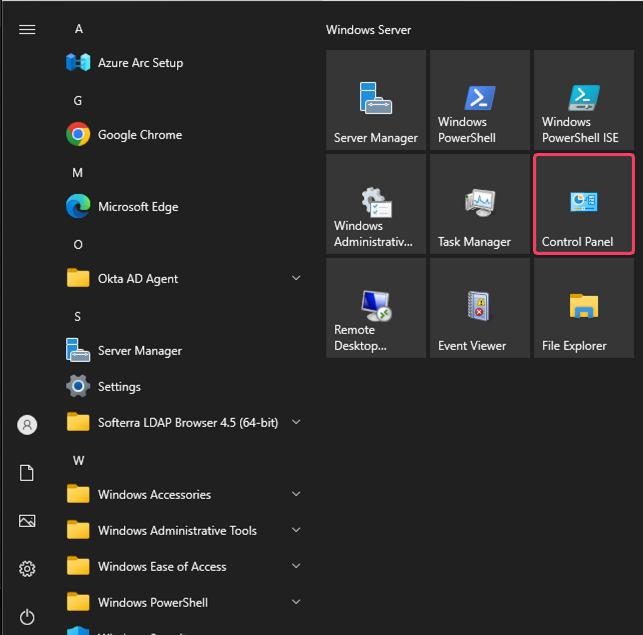This screenshot has height=635, width=643.
Task: Launch Microsoft Edge icon
Action: click(78, 206)
